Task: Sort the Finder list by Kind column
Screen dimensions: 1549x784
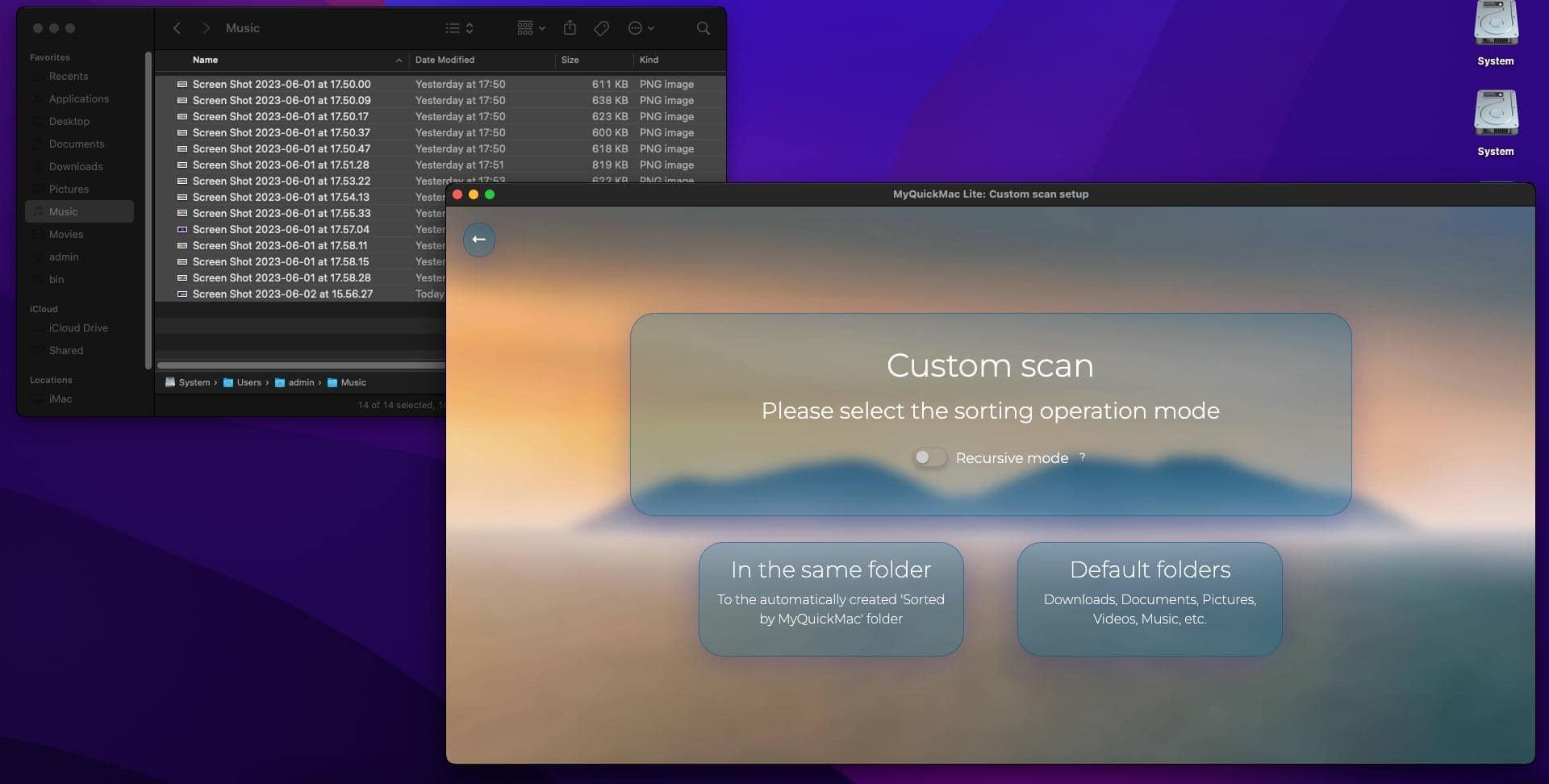Action: click(x=649, y=60)
